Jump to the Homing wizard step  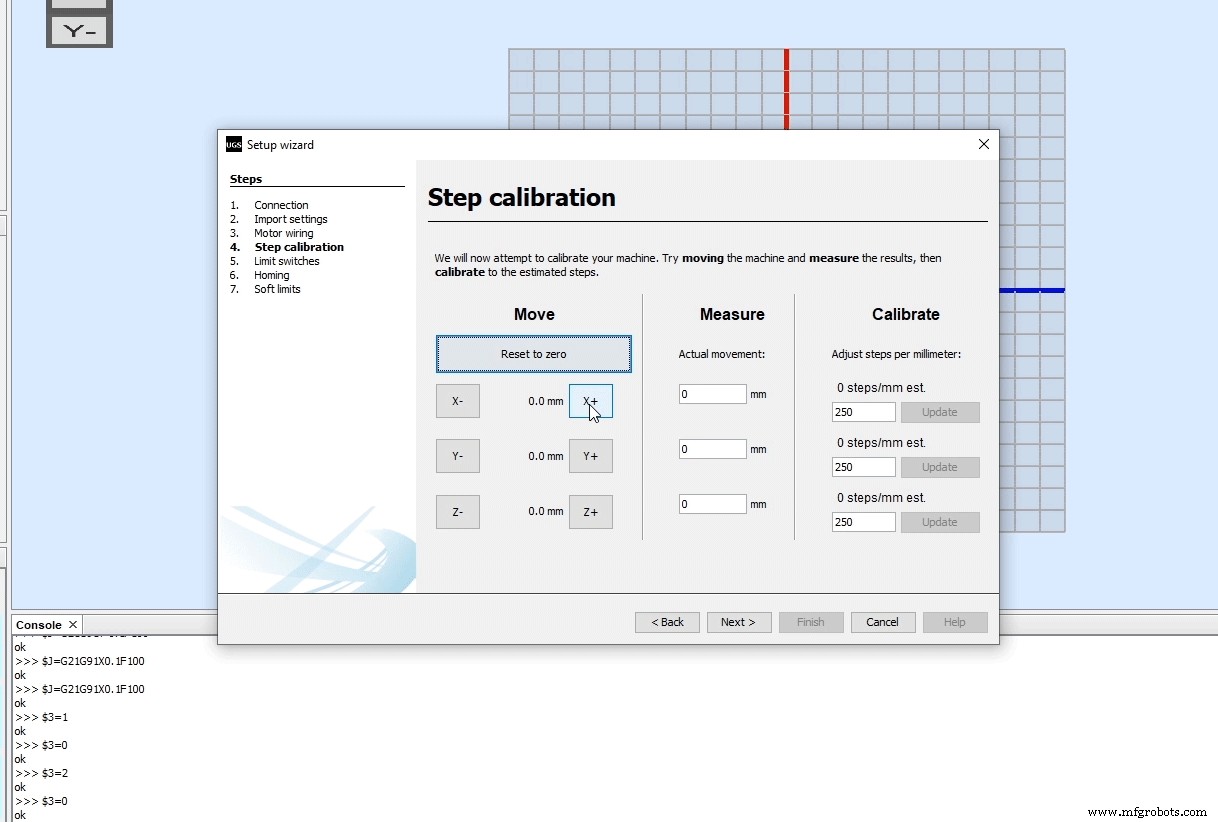(x=272, y=275)
